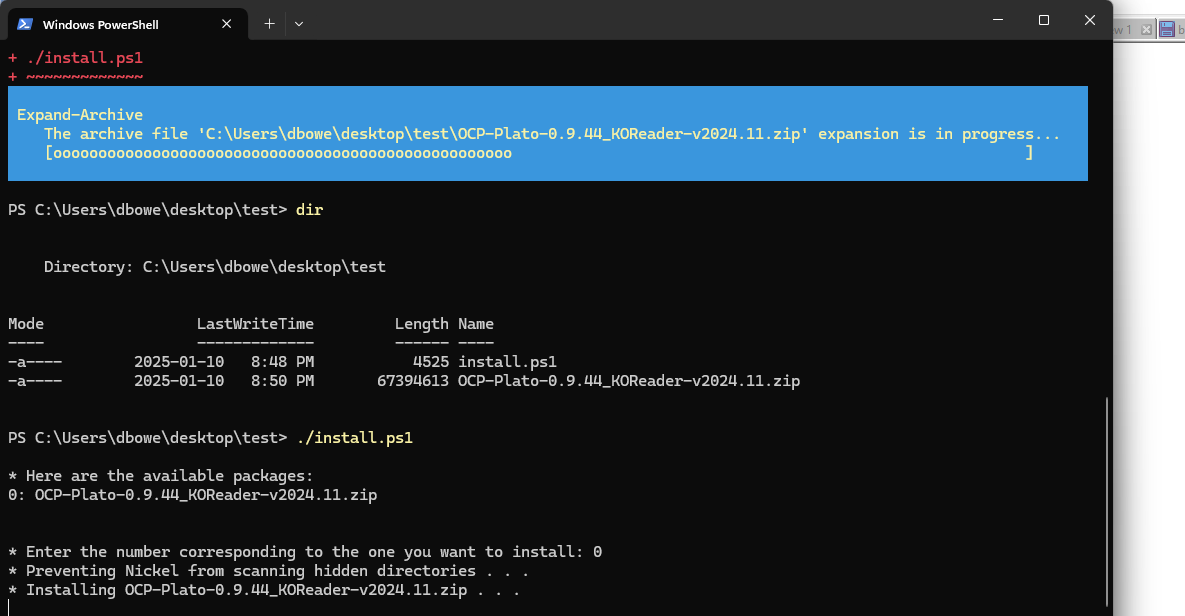Click the 'Name' column header
This screenshot has height=616, width=1185.
[x=476, y=323]
